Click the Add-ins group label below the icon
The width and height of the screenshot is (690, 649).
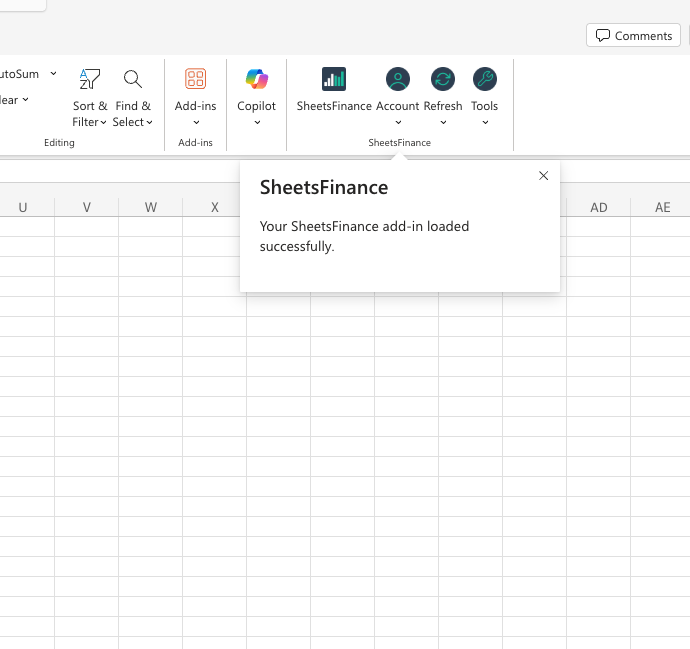pos(195,143)
